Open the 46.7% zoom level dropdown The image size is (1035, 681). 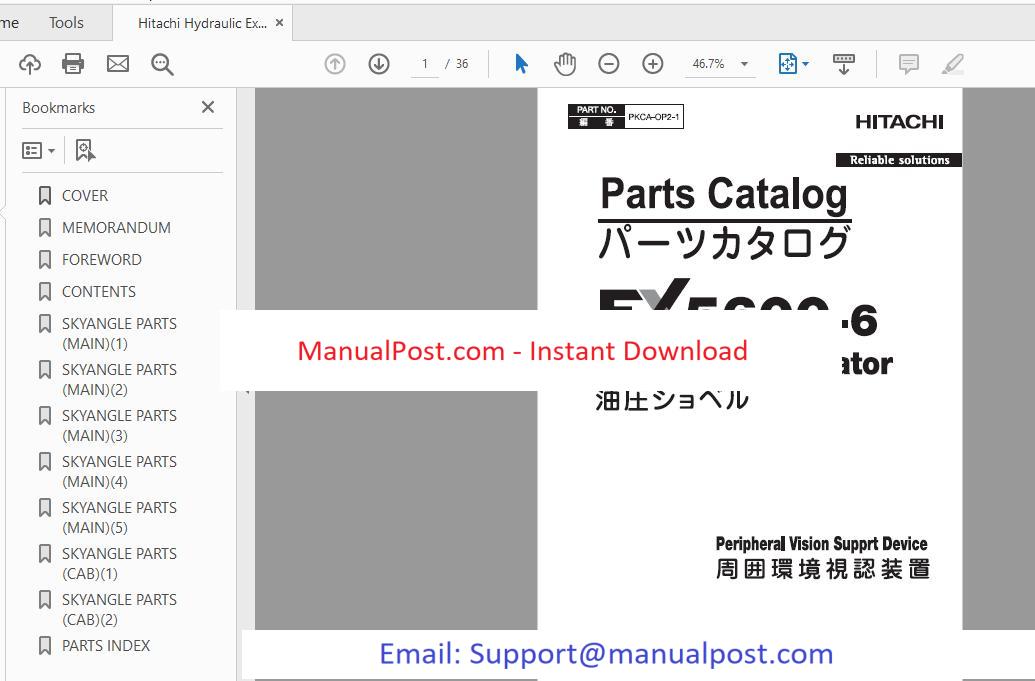pyautogui.click(x=744, y=64)
